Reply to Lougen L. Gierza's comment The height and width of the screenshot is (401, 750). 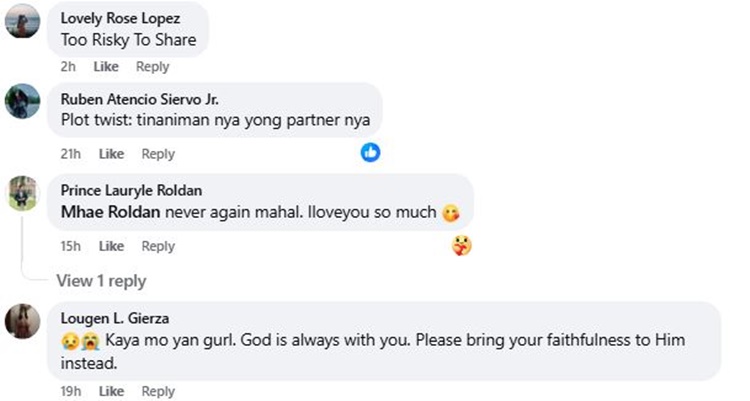click(158, 391)
